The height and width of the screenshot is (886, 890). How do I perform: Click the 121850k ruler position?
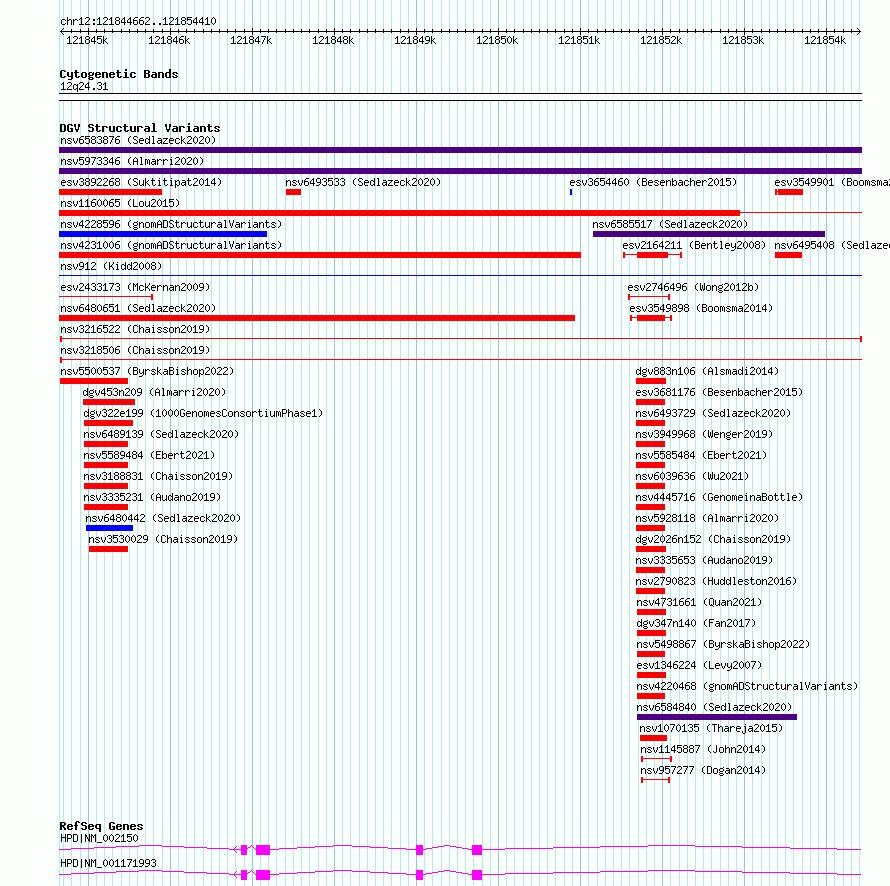(x=497, y=40)
